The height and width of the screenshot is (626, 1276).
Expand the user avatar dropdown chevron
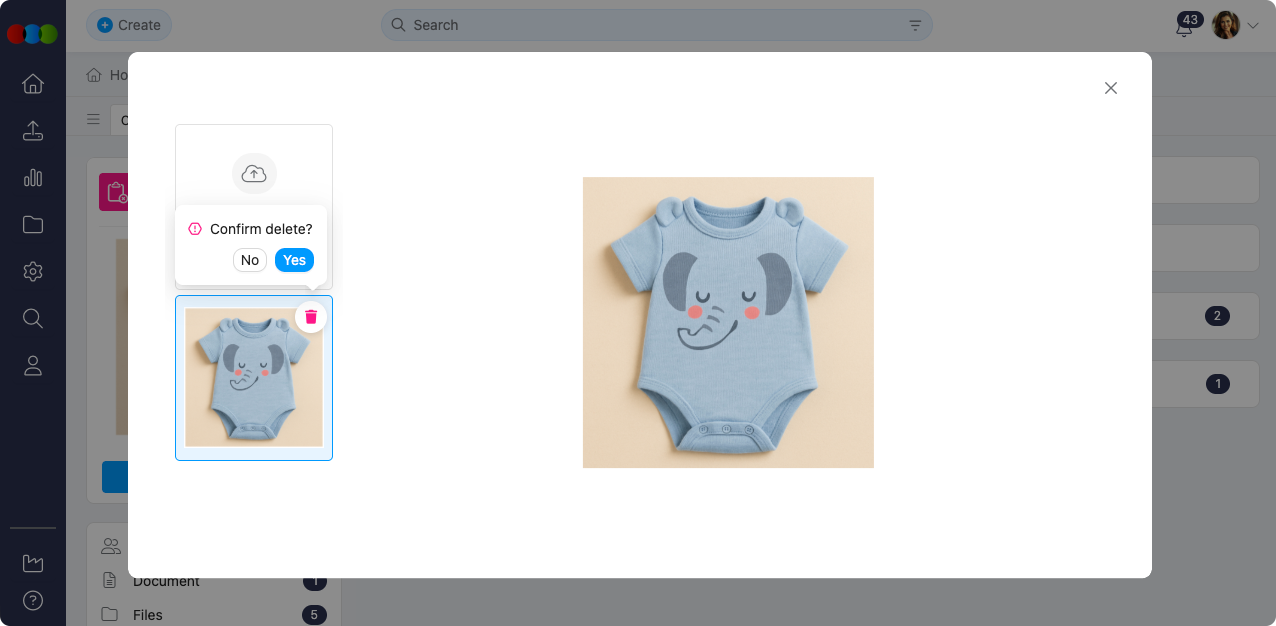(1253, 26)
